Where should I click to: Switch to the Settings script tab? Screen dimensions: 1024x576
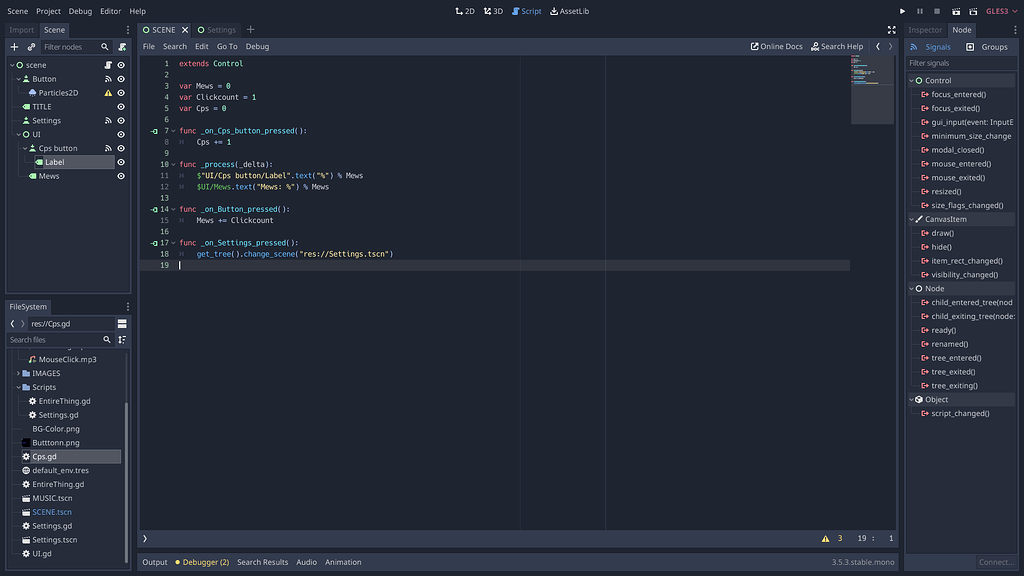point(222,29)
